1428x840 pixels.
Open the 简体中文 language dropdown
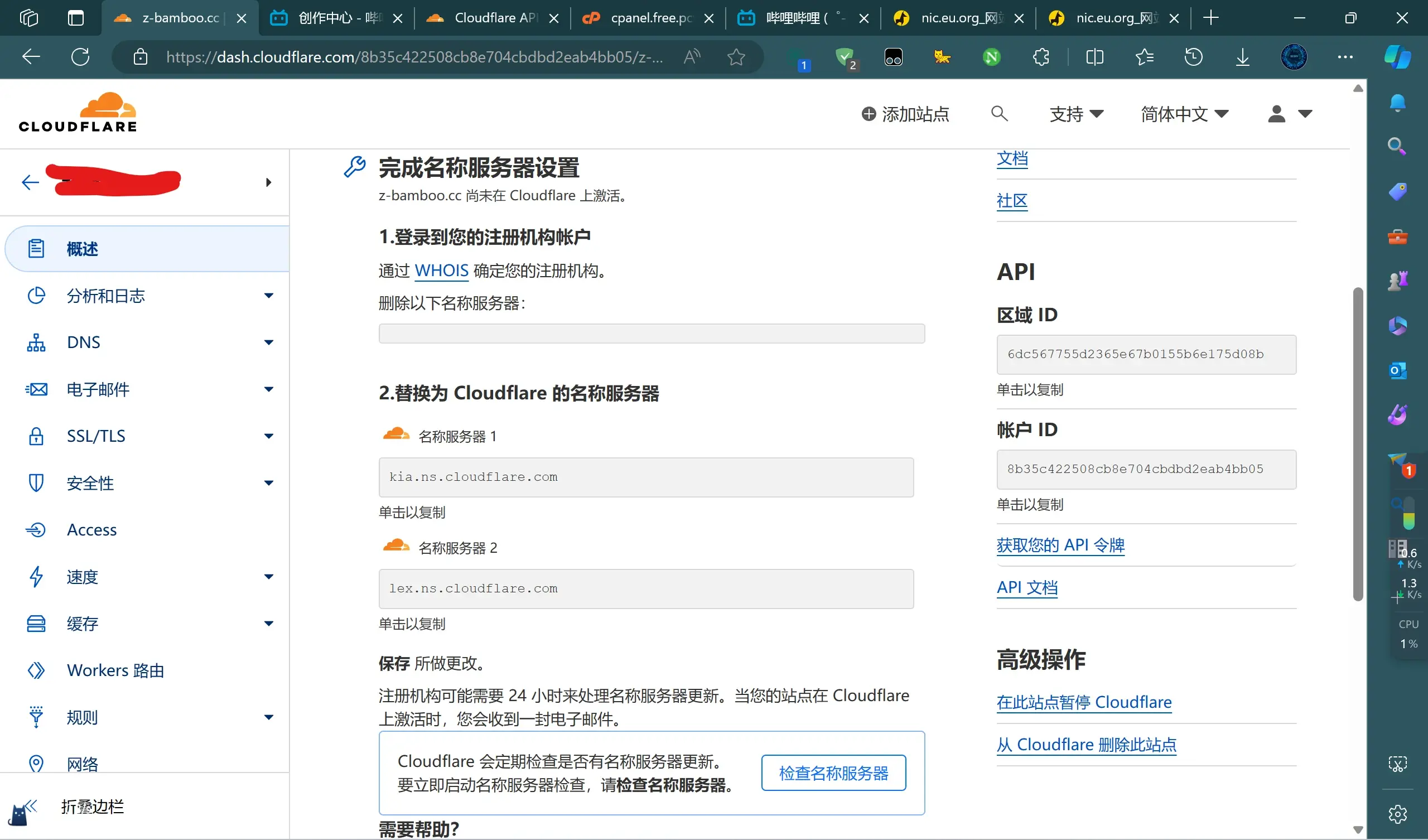[1184, 114]
